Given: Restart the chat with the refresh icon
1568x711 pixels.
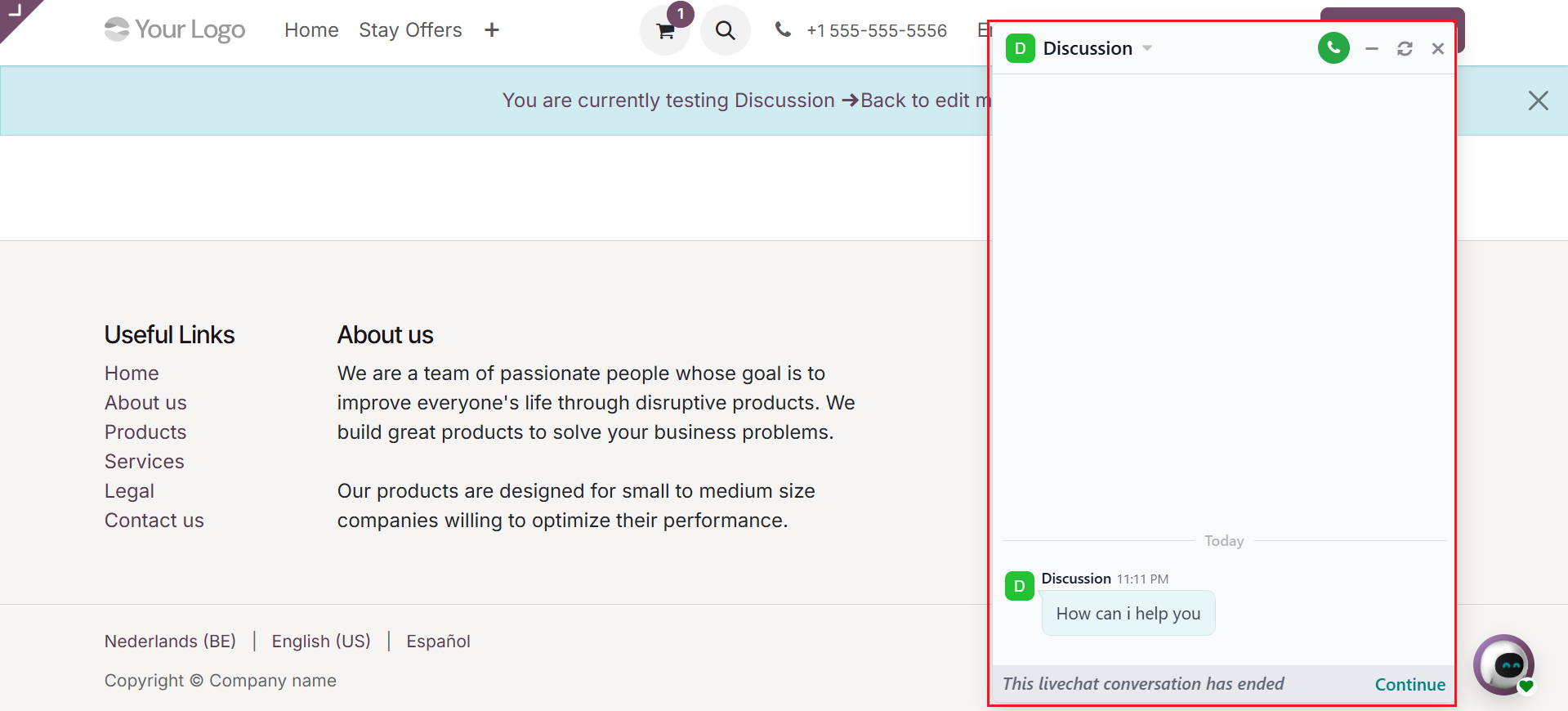Looking at the screenshot, I should pos(1405,49).
